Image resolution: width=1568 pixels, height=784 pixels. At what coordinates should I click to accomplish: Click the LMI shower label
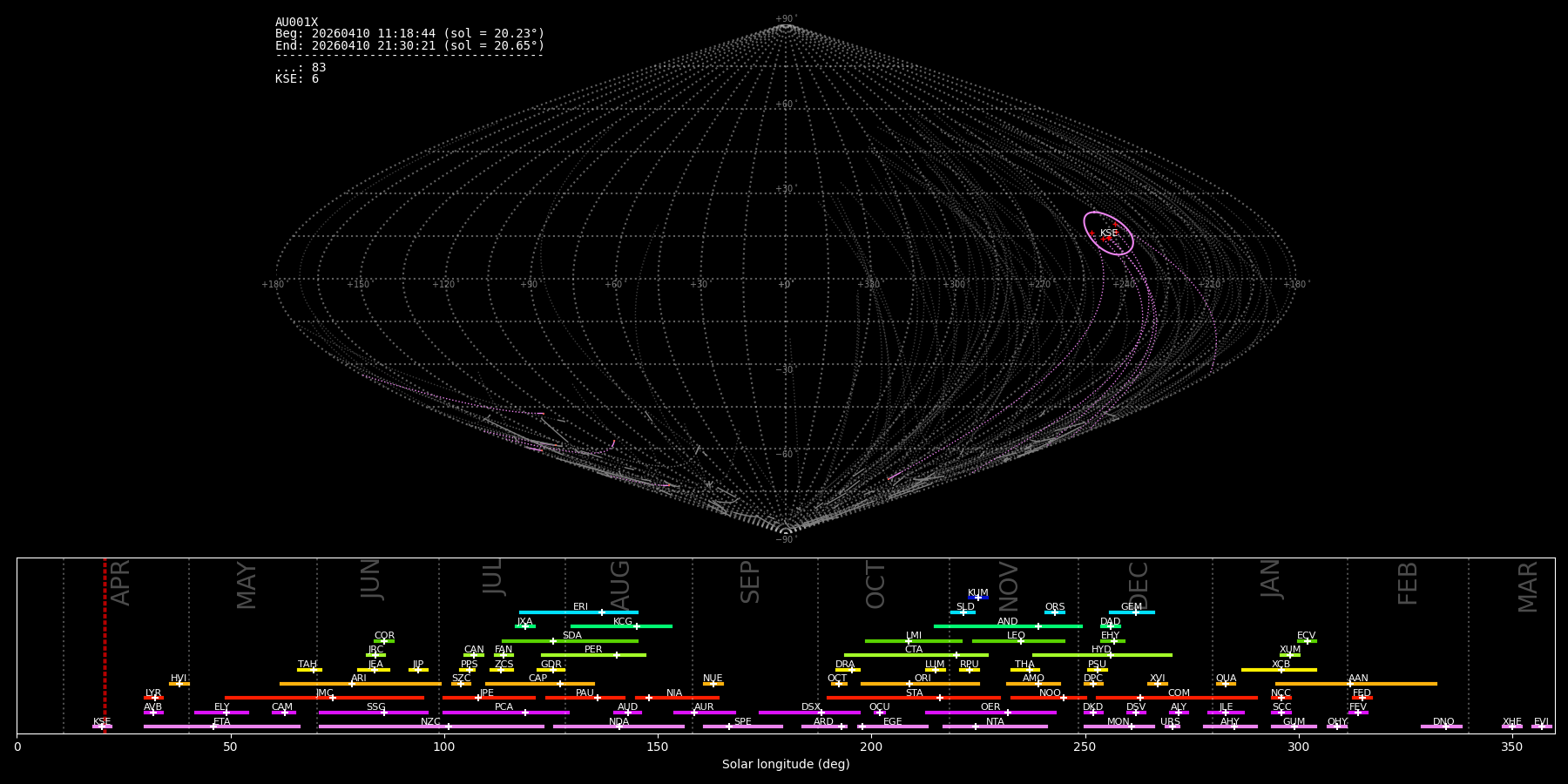(913, 636)
